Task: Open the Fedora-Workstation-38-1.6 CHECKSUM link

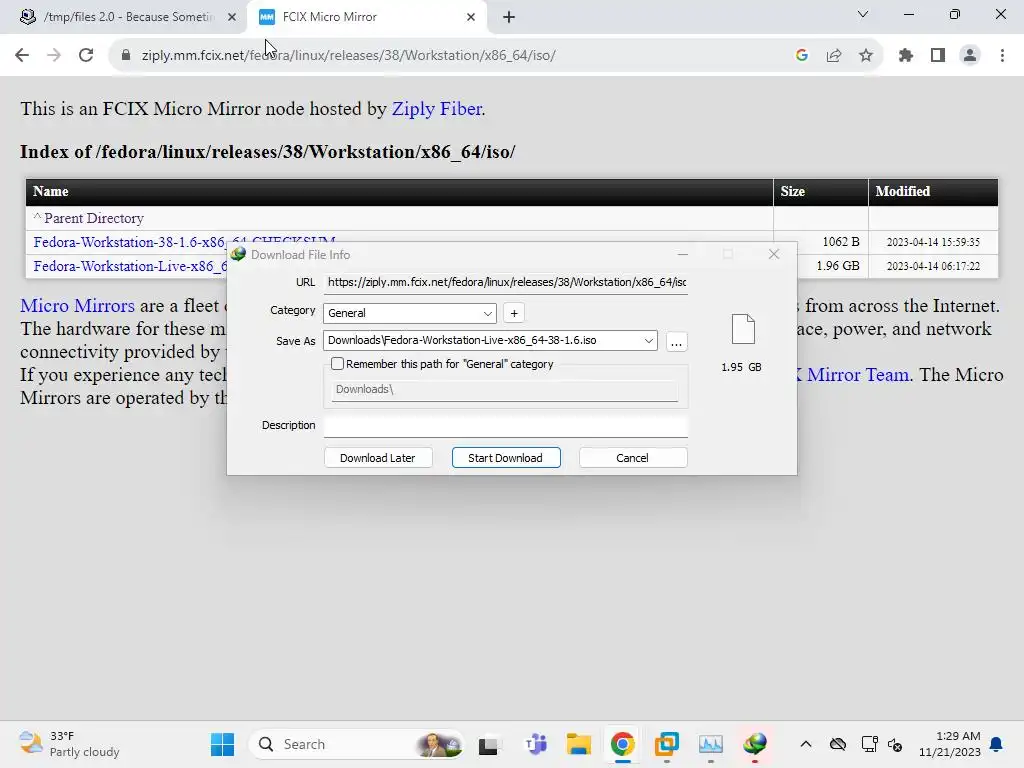Action: [x=184, y=242]
